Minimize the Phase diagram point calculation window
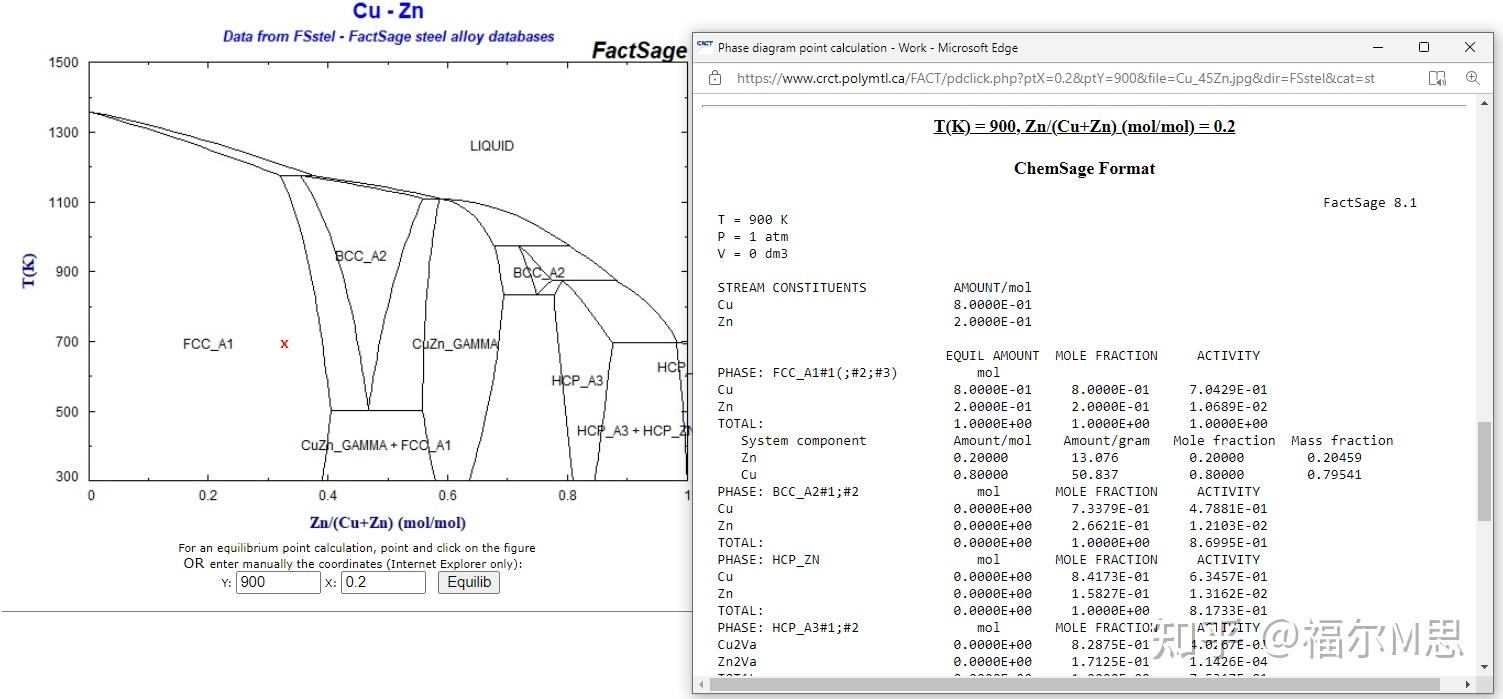This screenshot has height=699, width=1503. 1378,47
